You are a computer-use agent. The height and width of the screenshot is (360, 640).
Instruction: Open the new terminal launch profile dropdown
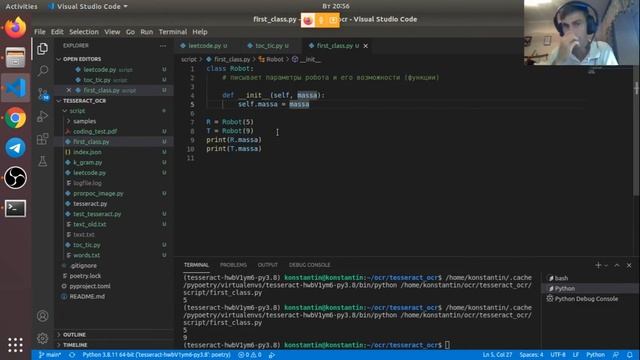606,266
